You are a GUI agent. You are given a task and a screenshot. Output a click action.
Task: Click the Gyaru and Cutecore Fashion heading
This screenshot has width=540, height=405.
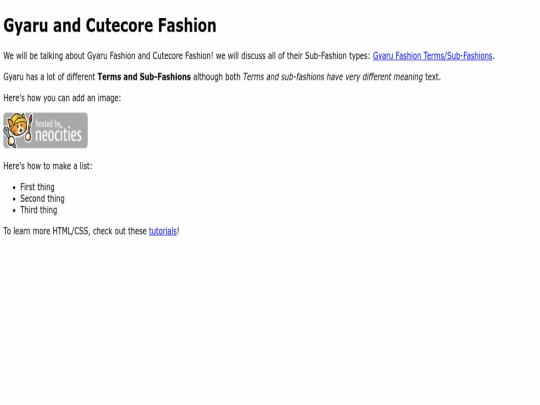click(x=110, y=26)
